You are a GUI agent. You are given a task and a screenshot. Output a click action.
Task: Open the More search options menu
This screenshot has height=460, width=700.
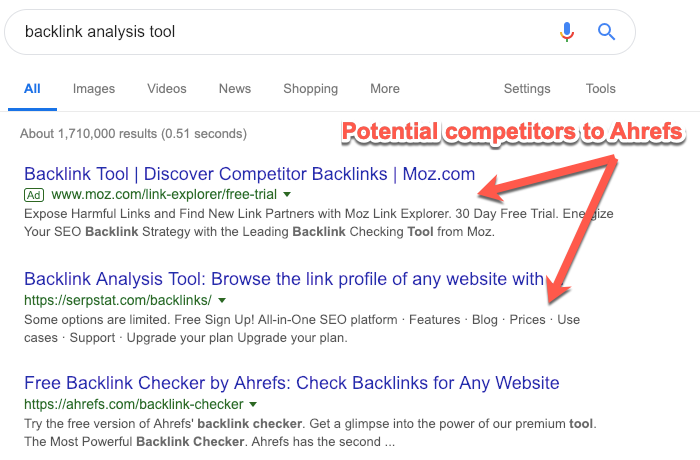click(384, 89)
